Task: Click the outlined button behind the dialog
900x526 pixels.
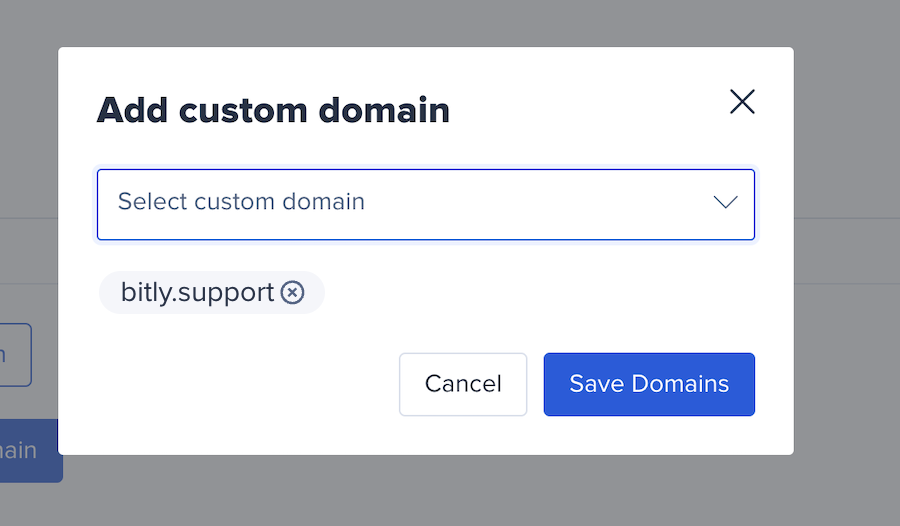Action: (x=15, y=355)
